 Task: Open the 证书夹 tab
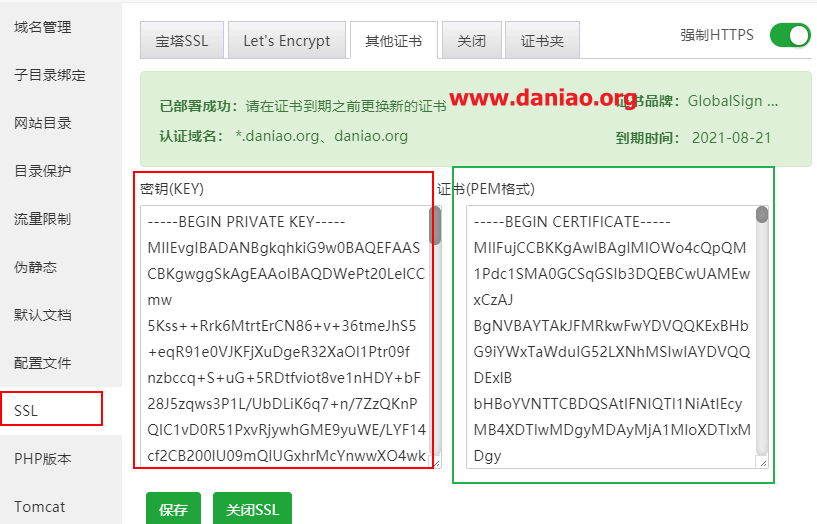(x=542, y=40)
